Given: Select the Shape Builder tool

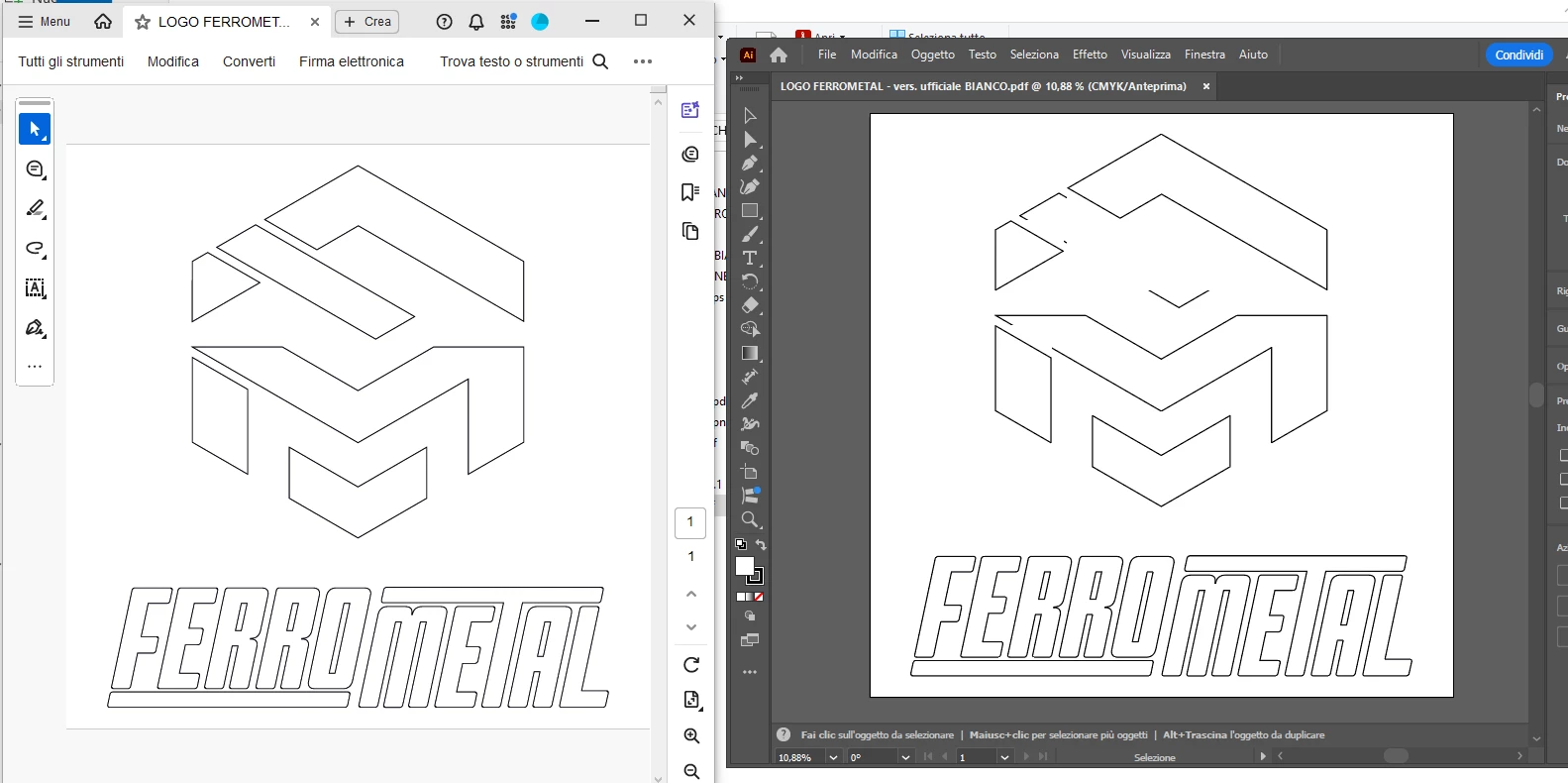Looking at the screenshot, I should [750, 329].
